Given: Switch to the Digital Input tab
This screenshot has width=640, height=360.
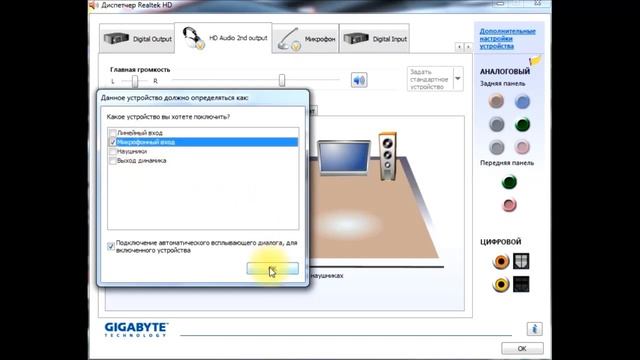Looking at the screenshot, I should point(374,39).
